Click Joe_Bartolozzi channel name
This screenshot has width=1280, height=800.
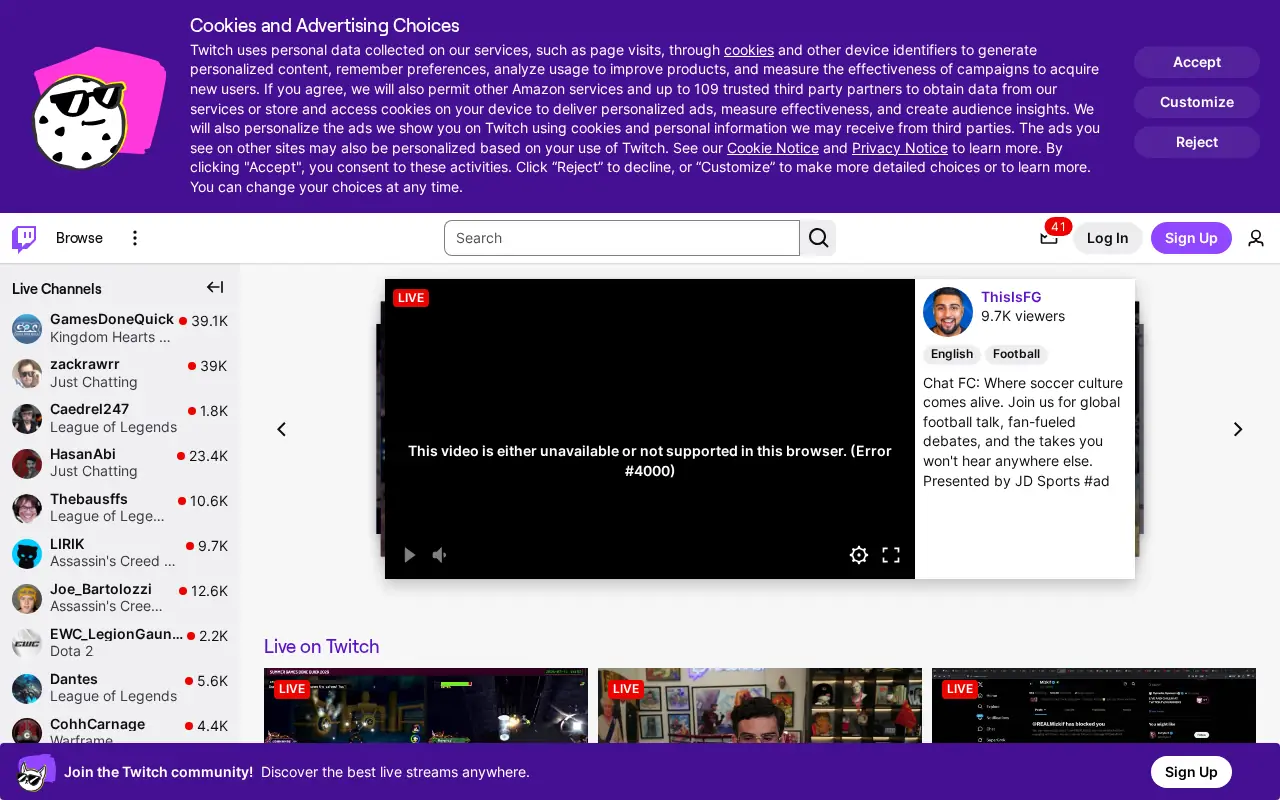101,589
